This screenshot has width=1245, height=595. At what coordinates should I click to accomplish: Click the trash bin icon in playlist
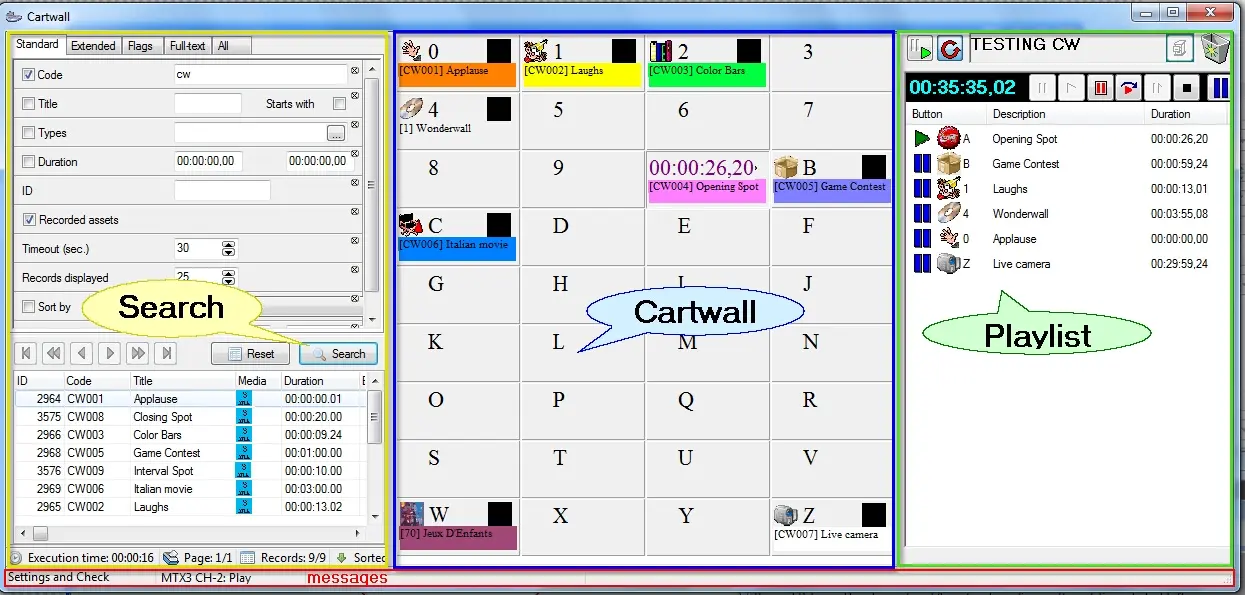pyautogui.click(x=1216, y=48)
